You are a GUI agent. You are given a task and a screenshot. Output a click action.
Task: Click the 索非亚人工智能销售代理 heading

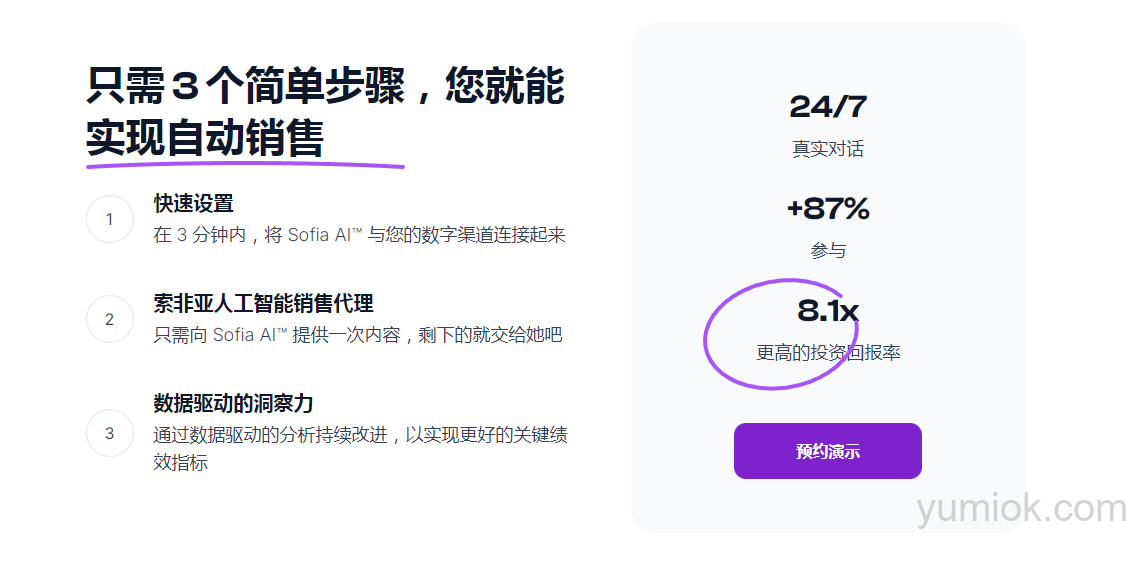tap(264, 303)
